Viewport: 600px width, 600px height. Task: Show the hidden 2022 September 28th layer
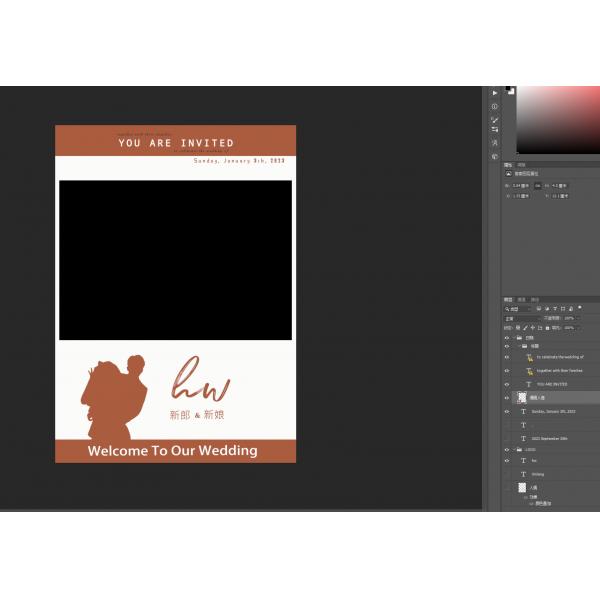coord(506,438)
